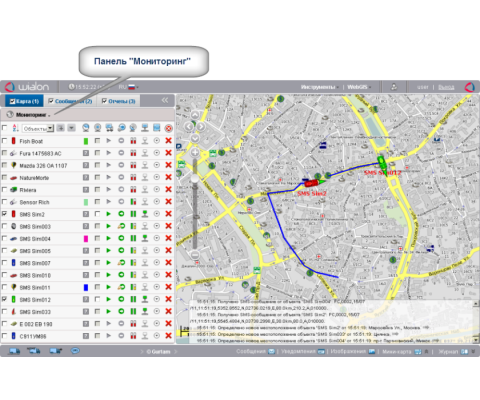
Task: Switch to the Сообщения (2) tab
Action: click(70, 101)
